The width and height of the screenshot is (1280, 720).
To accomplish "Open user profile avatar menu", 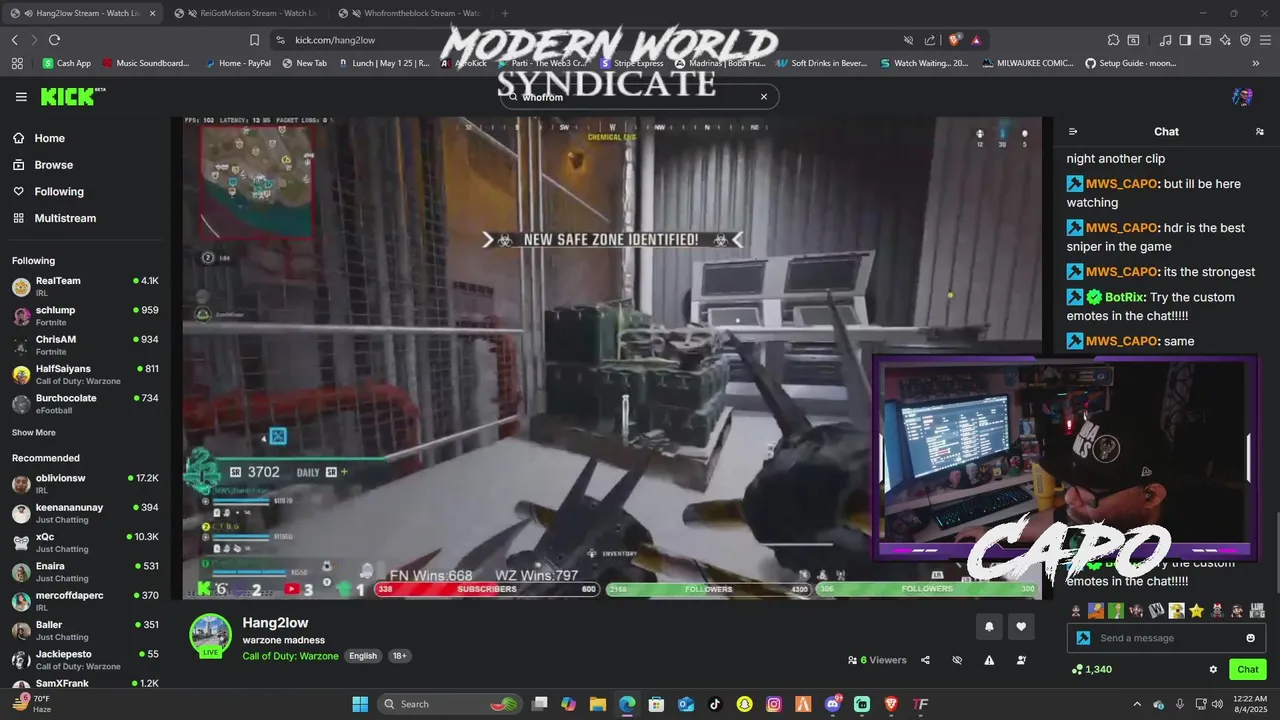I will [1242, 97].
